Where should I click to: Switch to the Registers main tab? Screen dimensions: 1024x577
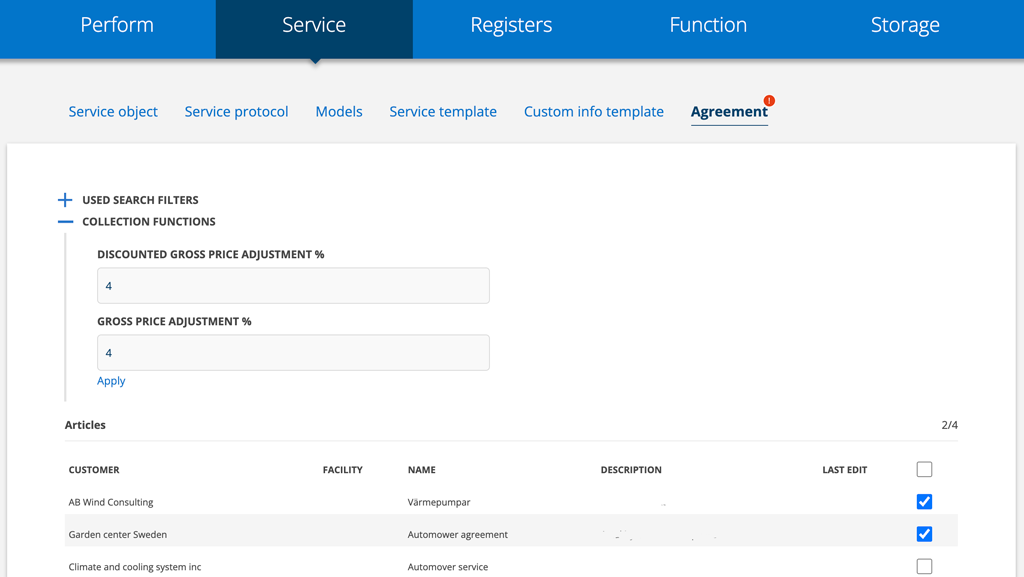point(511,26)
